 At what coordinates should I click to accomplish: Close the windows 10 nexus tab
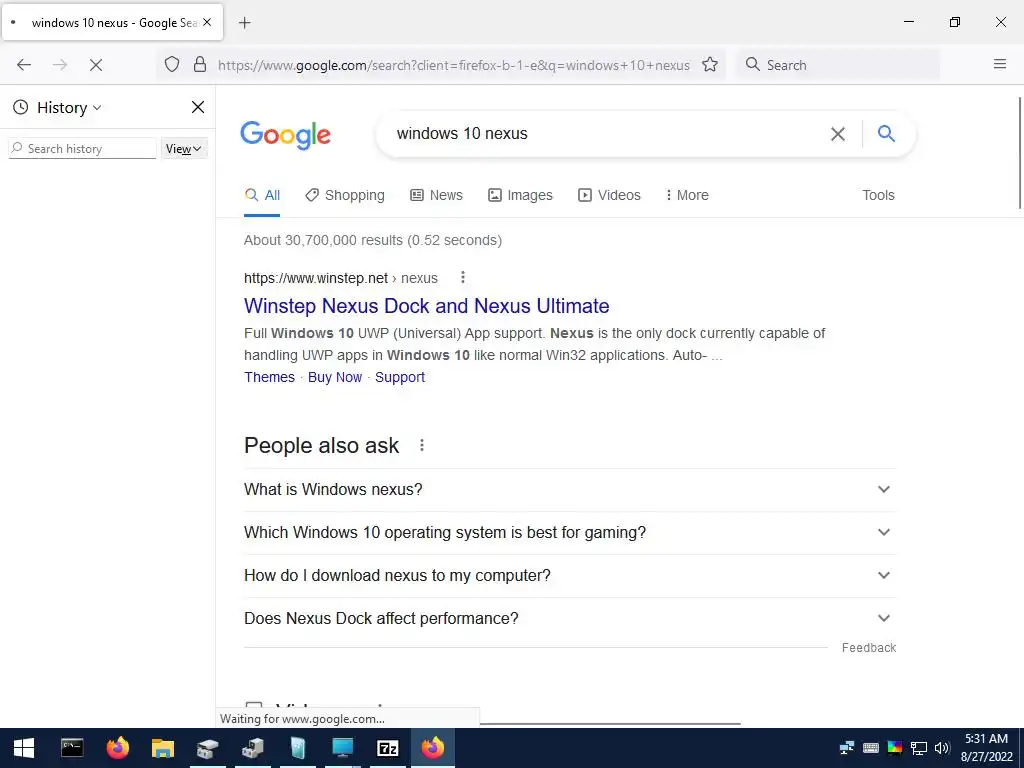(x=207, y=22)
